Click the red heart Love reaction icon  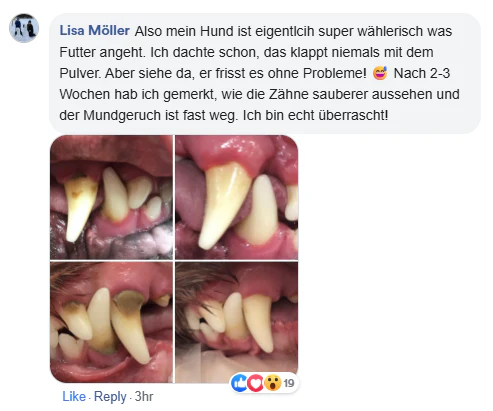(255, 383)
